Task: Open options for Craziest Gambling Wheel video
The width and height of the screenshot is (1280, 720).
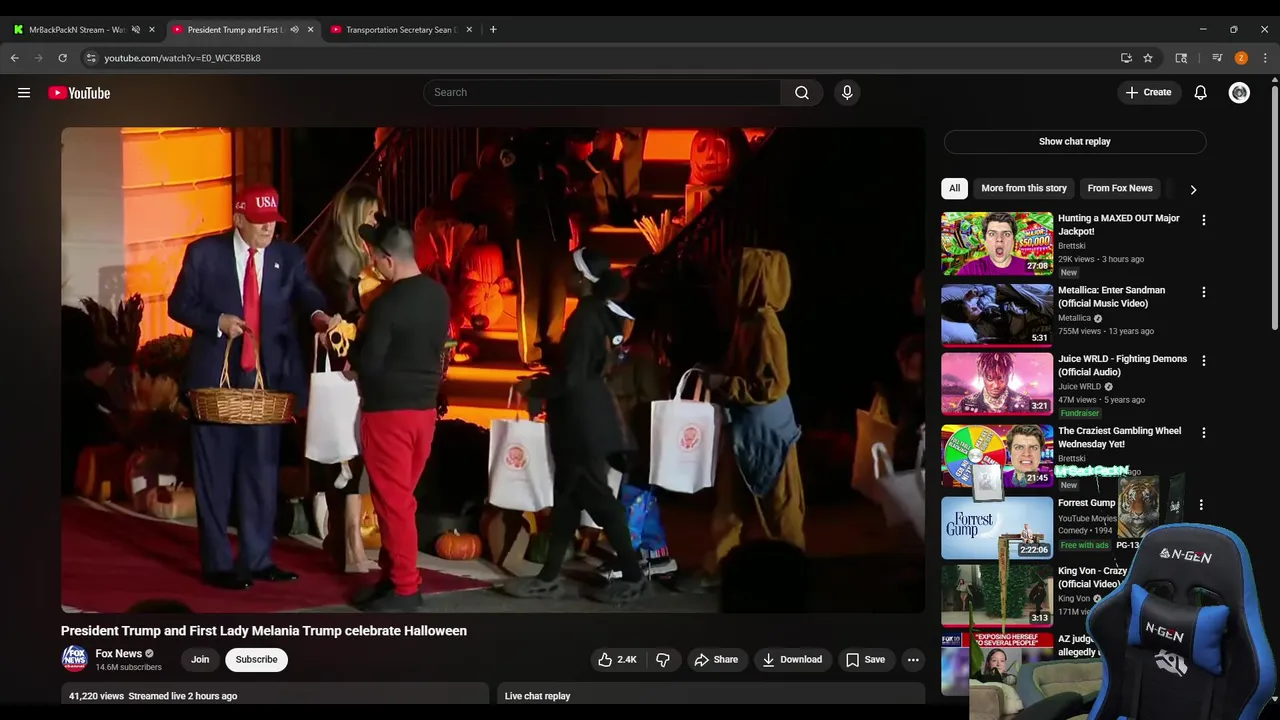Action: click(x=1204, y=433)
